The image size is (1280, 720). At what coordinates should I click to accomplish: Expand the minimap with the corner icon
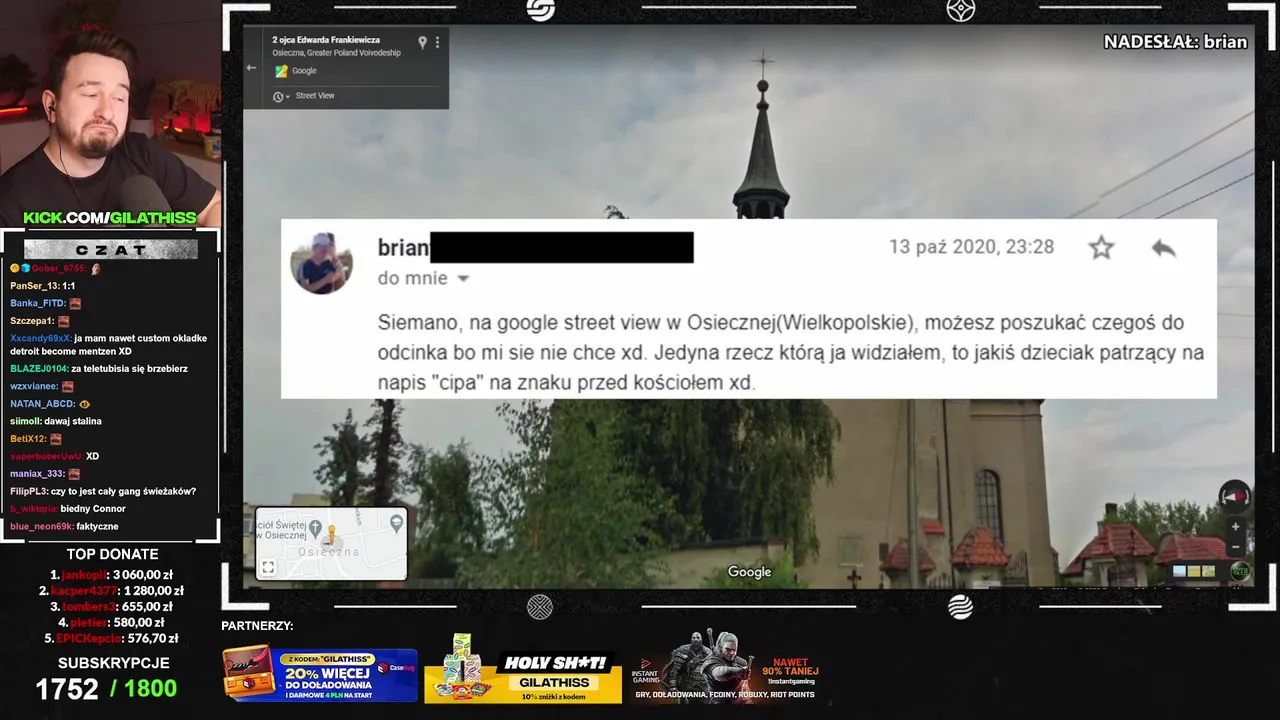[x=268, y=568]
